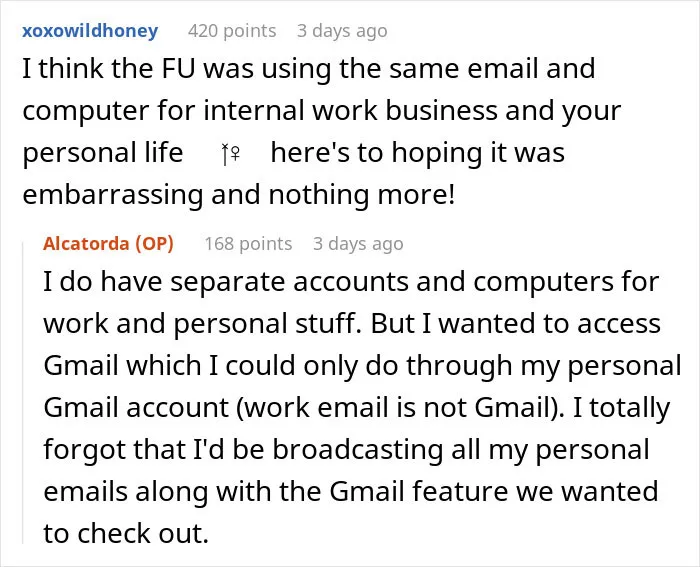
Task: Click the line 'forgot that I'd be broadcasting'
Action: pyautogui.click(x=346, y=450)
